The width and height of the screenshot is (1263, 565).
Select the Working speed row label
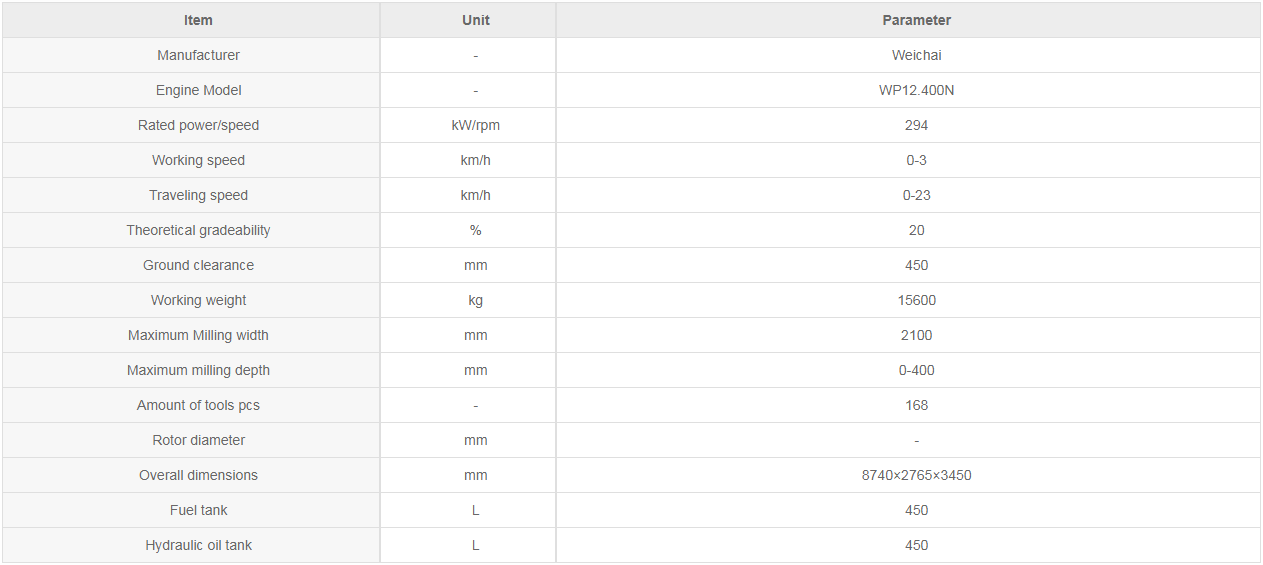click(x=198, y=160)
